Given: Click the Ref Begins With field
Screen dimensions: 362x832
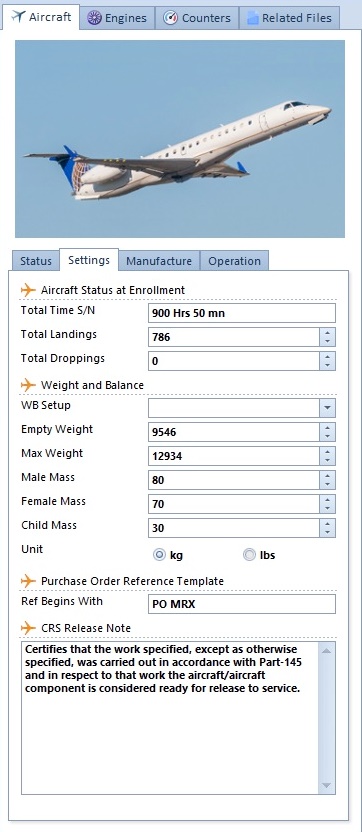Looking at the screenshot, I should (242, 604).
